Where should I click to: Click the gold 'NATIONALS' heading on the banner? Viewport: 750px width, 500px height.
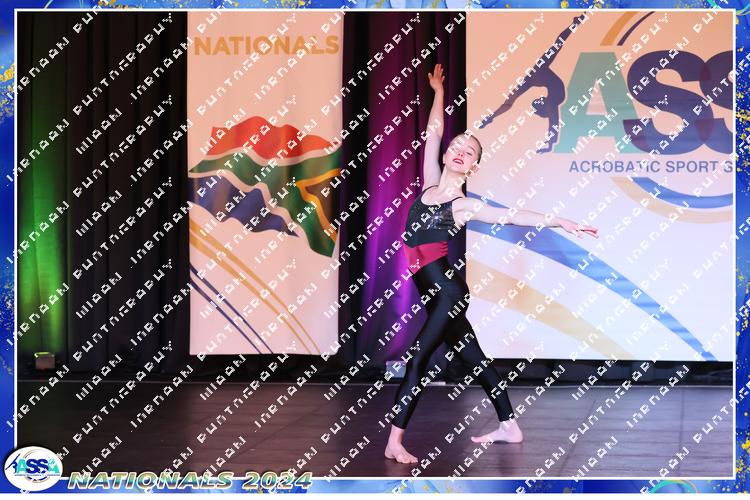tap(266, 45)
